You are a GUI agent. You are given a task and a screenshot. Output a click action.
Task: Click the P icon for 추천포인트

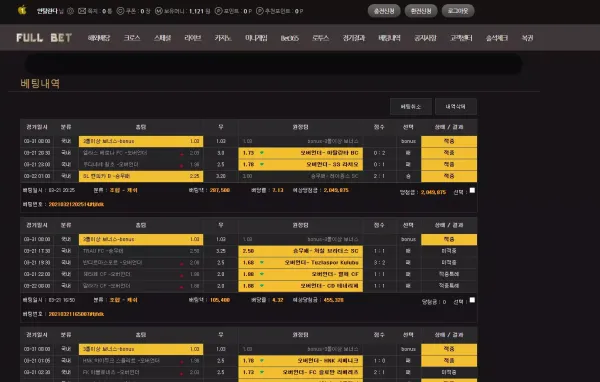259,11
